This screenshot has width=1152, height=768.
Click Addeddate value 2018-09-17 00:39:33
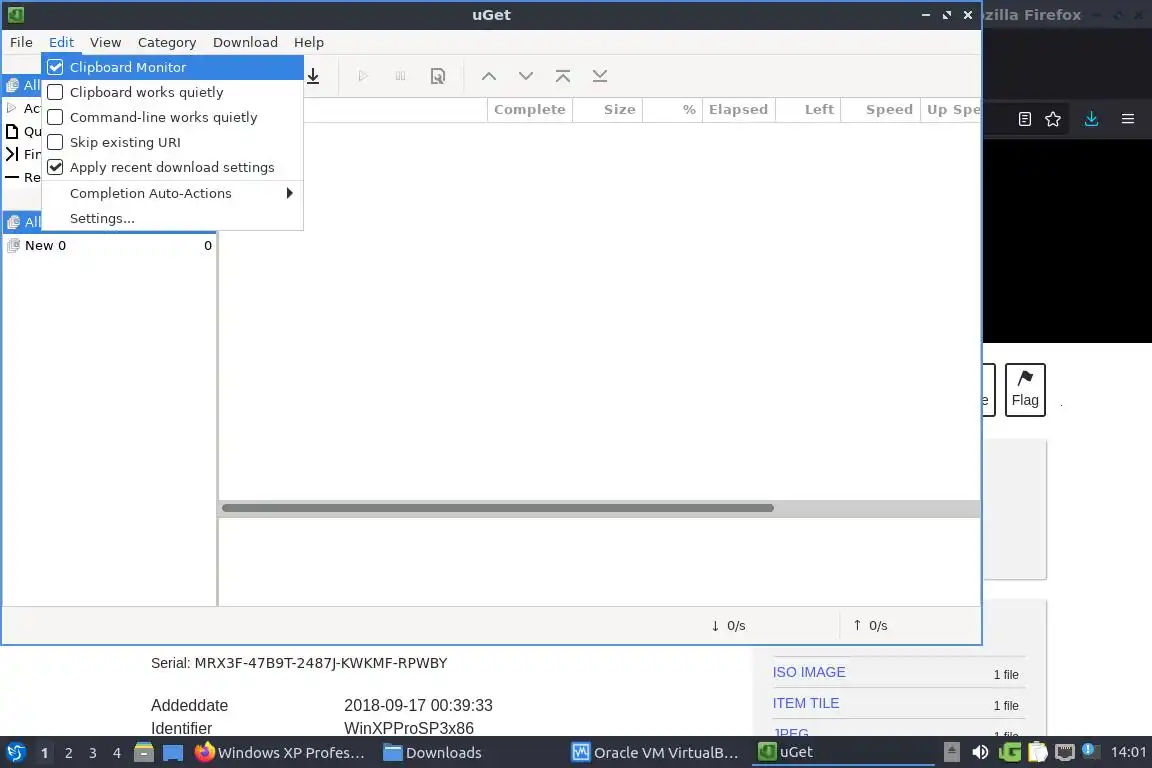[x=418, y=706]
